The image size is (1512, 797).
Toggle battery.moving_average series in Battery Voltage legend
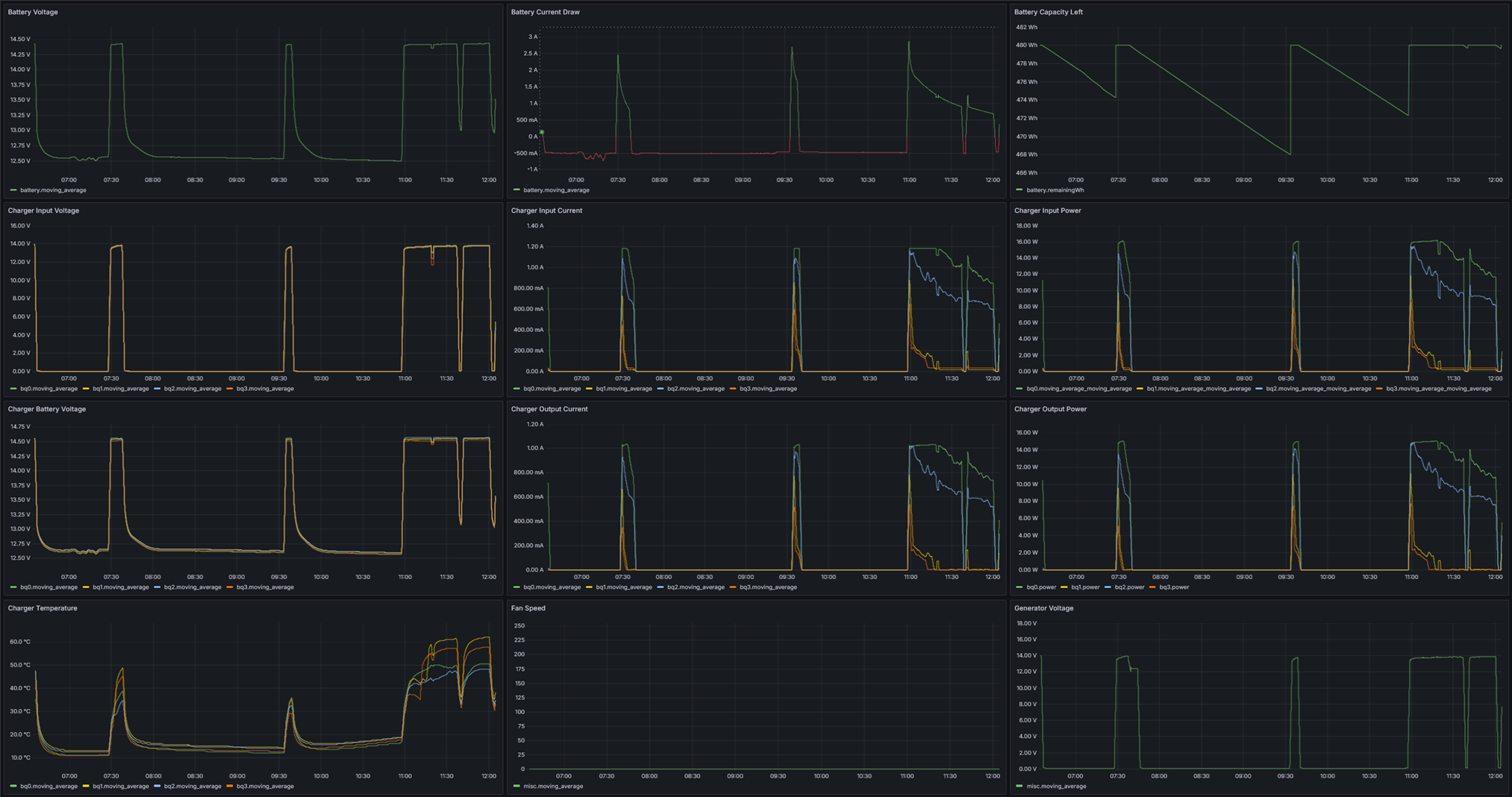coord(52,190)
